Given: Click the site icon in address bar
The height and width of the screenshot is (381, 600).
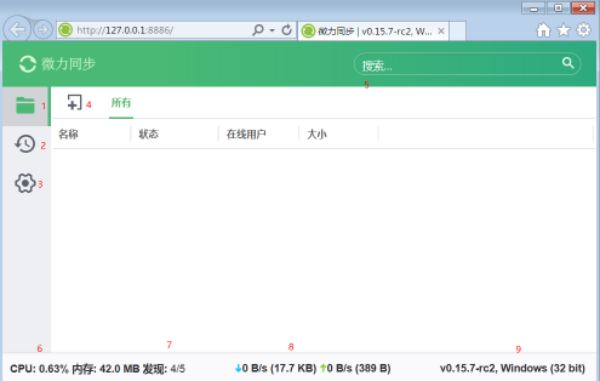Looking at the screenshot, I should point(66,30).
